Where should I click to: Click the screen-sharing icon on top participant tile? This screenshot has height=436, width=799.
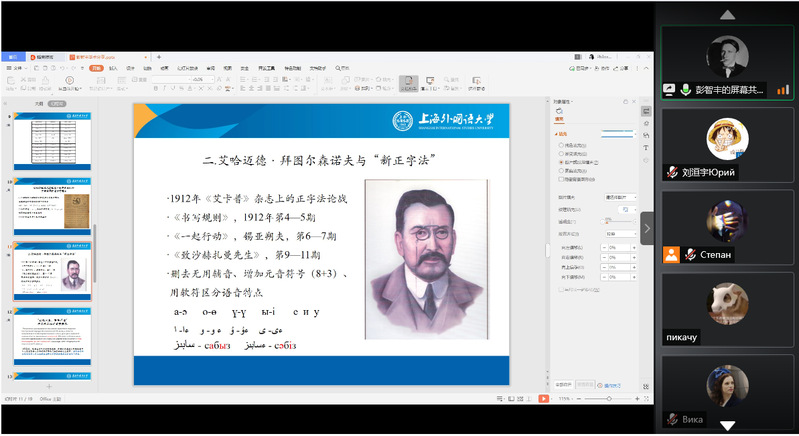click(x=668, y=90)
